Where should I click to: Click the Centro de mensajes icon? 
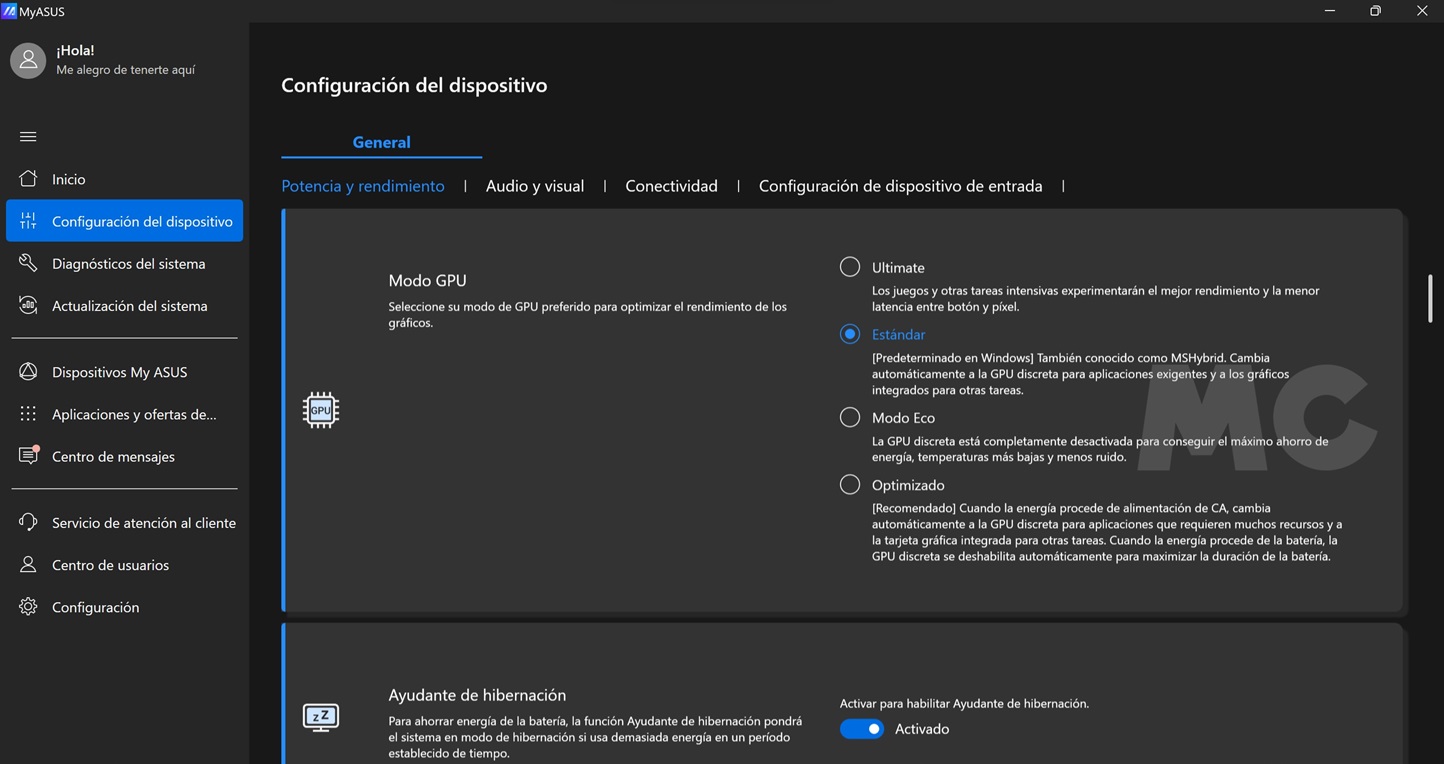click(28, 456)
